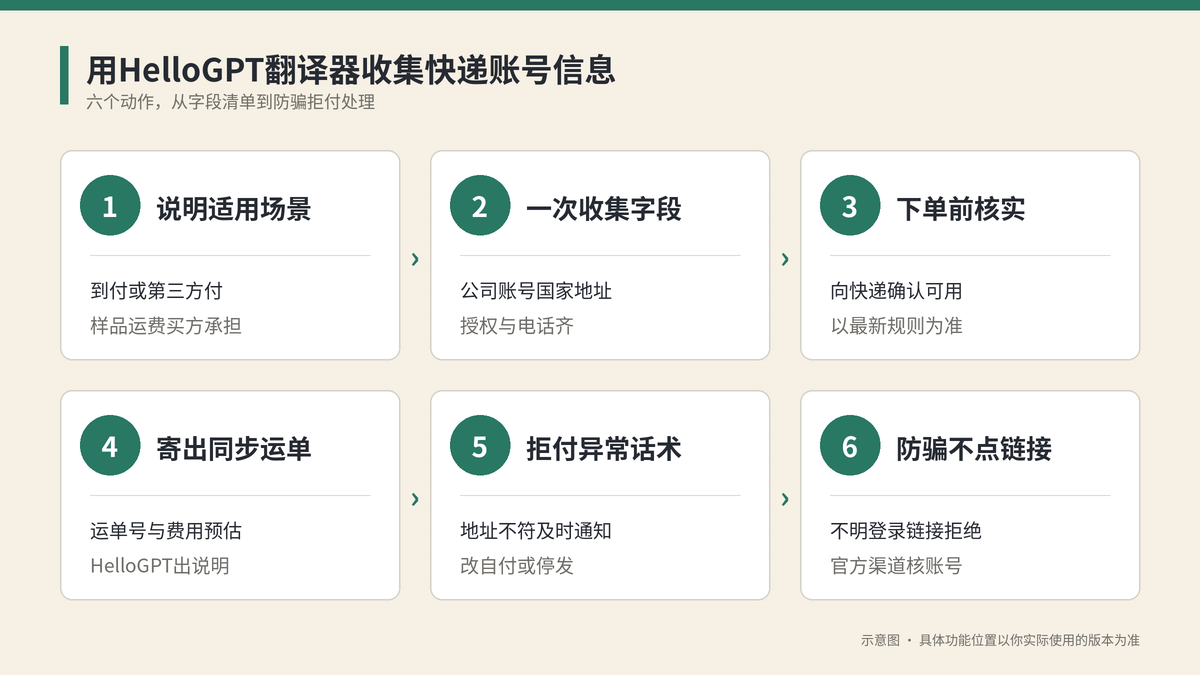Click the line 样品运费买方承担
The image size is (1200, 675).
(x=166, y=325)
